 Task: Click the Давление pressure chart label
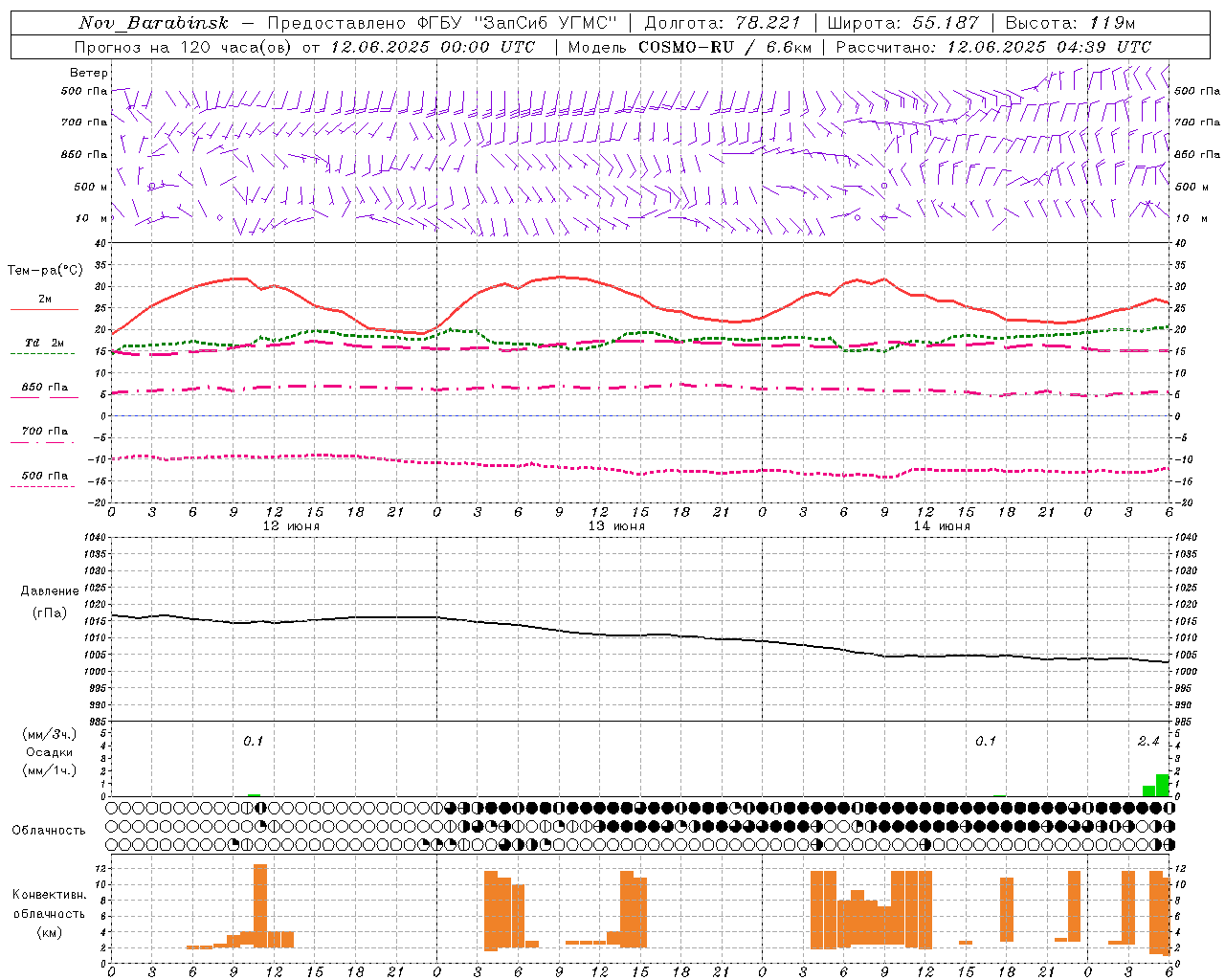point(50,591)
